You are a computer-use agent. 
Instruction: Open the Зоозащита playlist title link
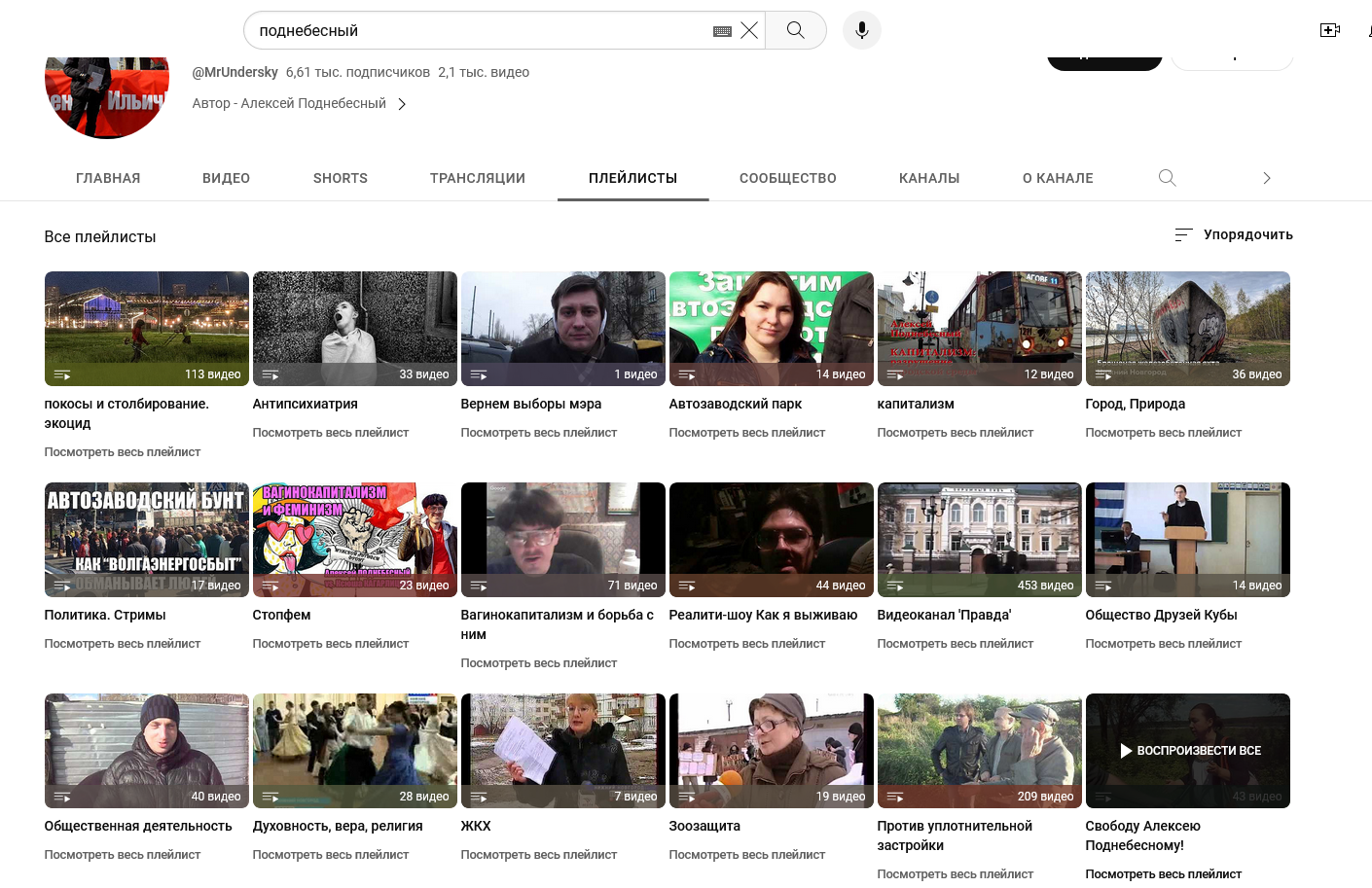point(704,826)
